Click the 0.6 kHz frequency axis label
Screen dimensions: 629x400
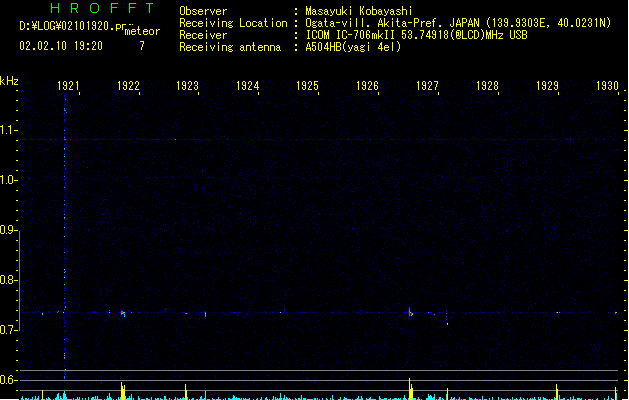click(x=8, y=380)
